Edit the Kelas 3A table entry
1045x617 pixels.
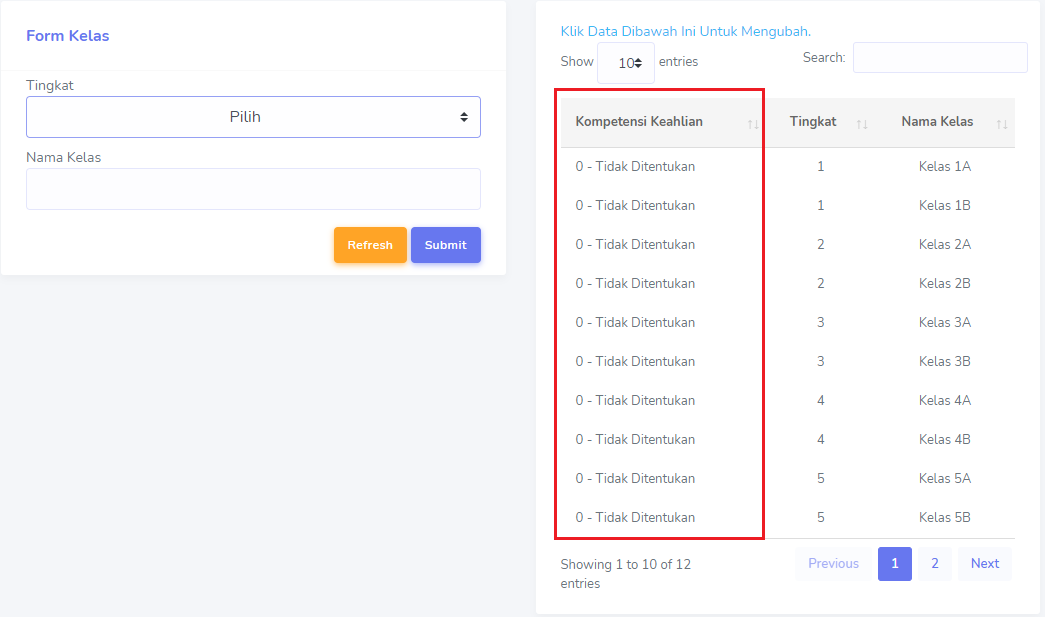point(944,323)
